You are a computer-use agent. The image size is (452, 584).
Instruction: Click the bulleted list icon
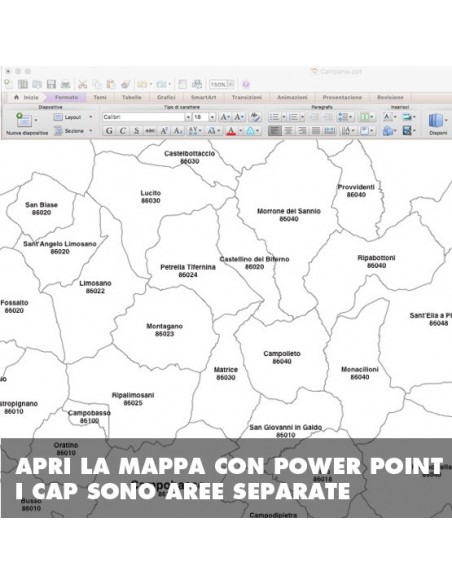(274, 117)
